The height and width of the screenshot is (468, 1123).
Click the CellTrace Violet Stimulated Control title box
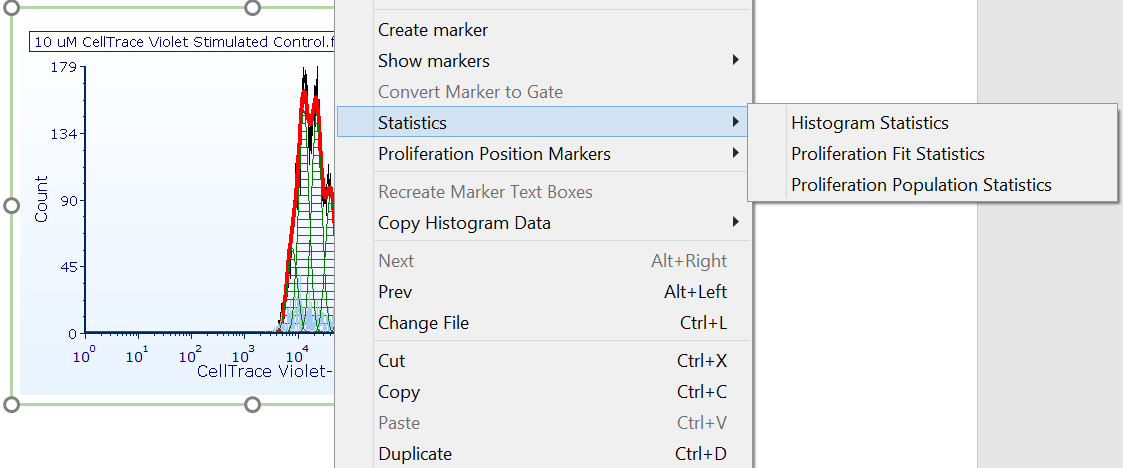point(182,42)
